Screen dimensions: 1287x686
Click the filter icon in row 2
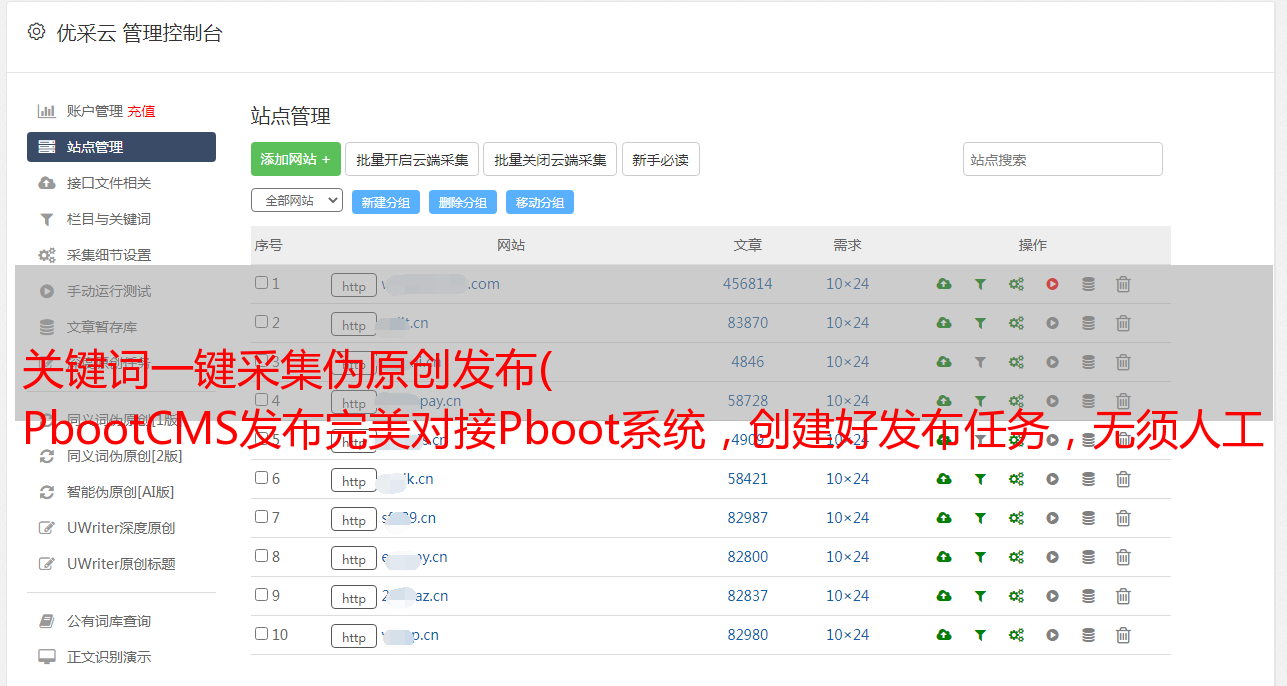click(x=980, y=323)
